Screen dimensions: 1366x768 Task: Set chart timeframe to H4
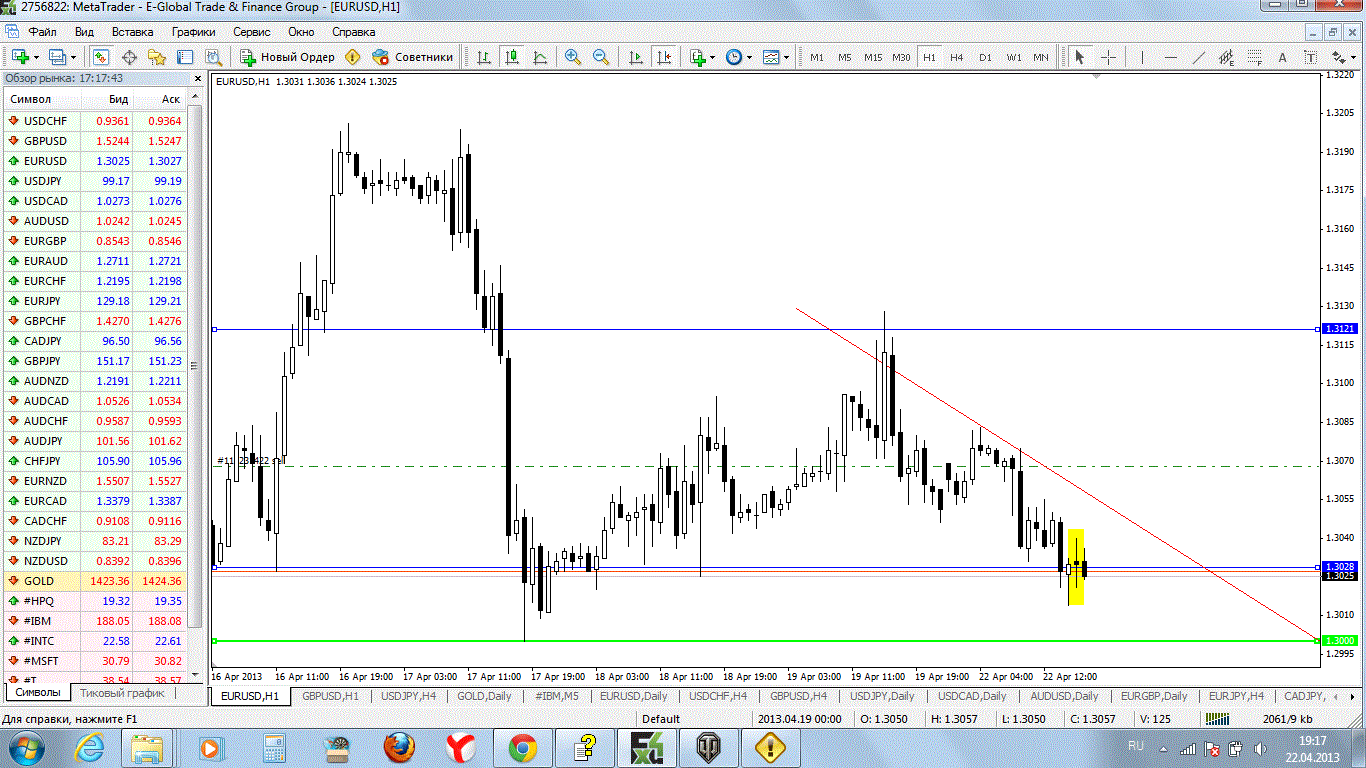coord(957,57)
